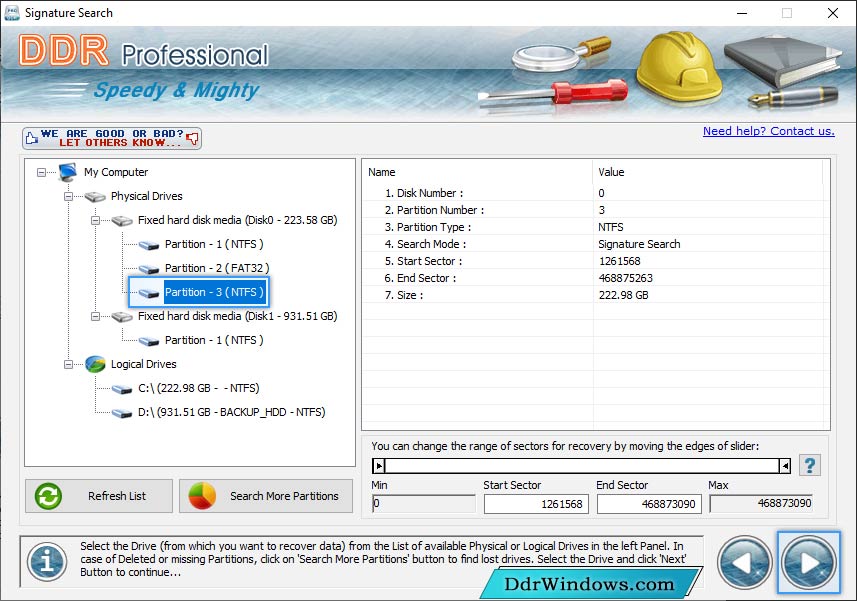Click the value '222.98 GB' in table
The height and width of the screenshot is (601, 857).
click(x=623, y=295)
